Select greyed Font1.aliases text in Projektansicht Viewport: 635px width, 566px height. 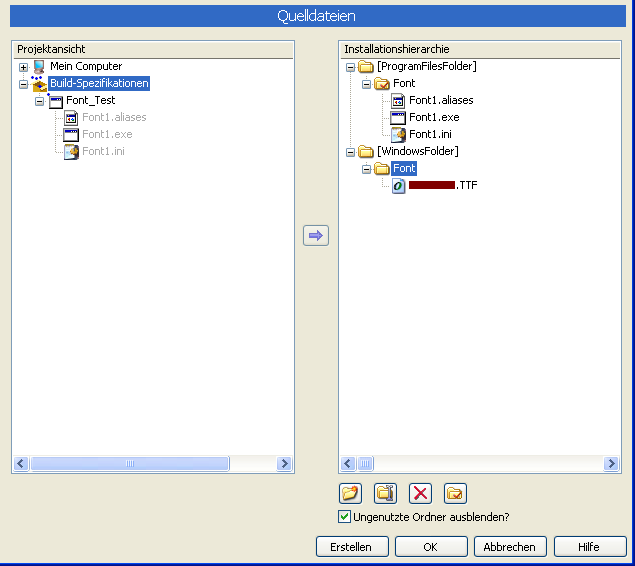(114, 117)
